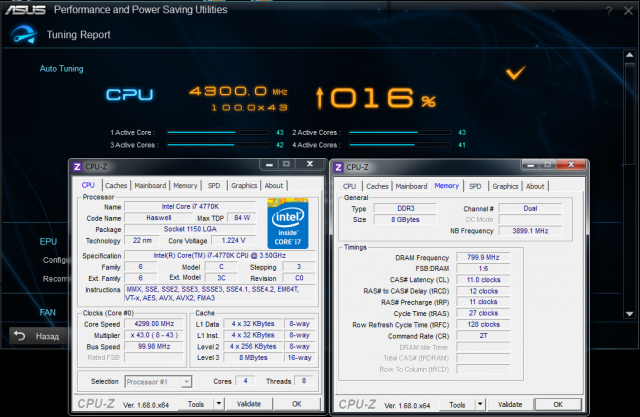
Task: Click the Name field Intel Core i7 4770K
Action: click(x=190, y=206)
